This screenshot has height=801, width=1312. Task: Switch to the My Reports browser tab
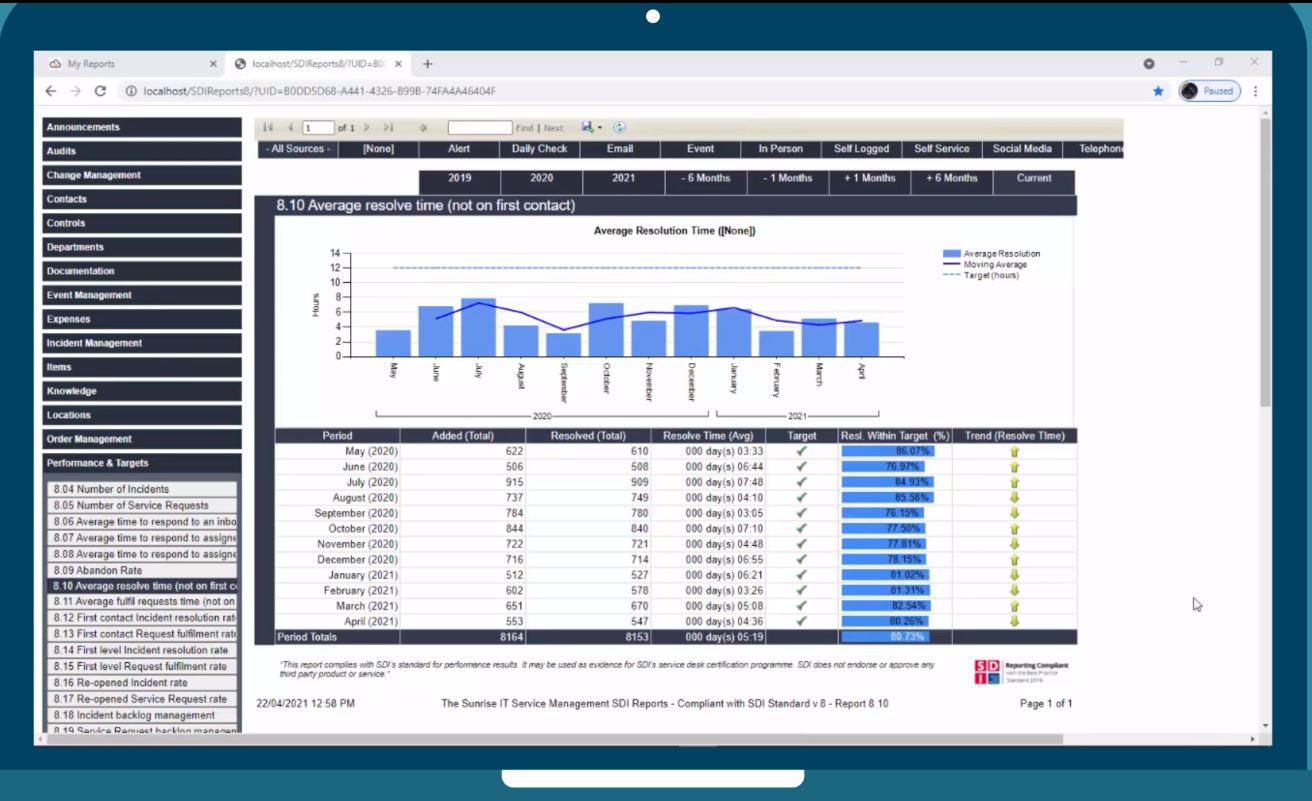pyautogui.click(x=130, y=64)
